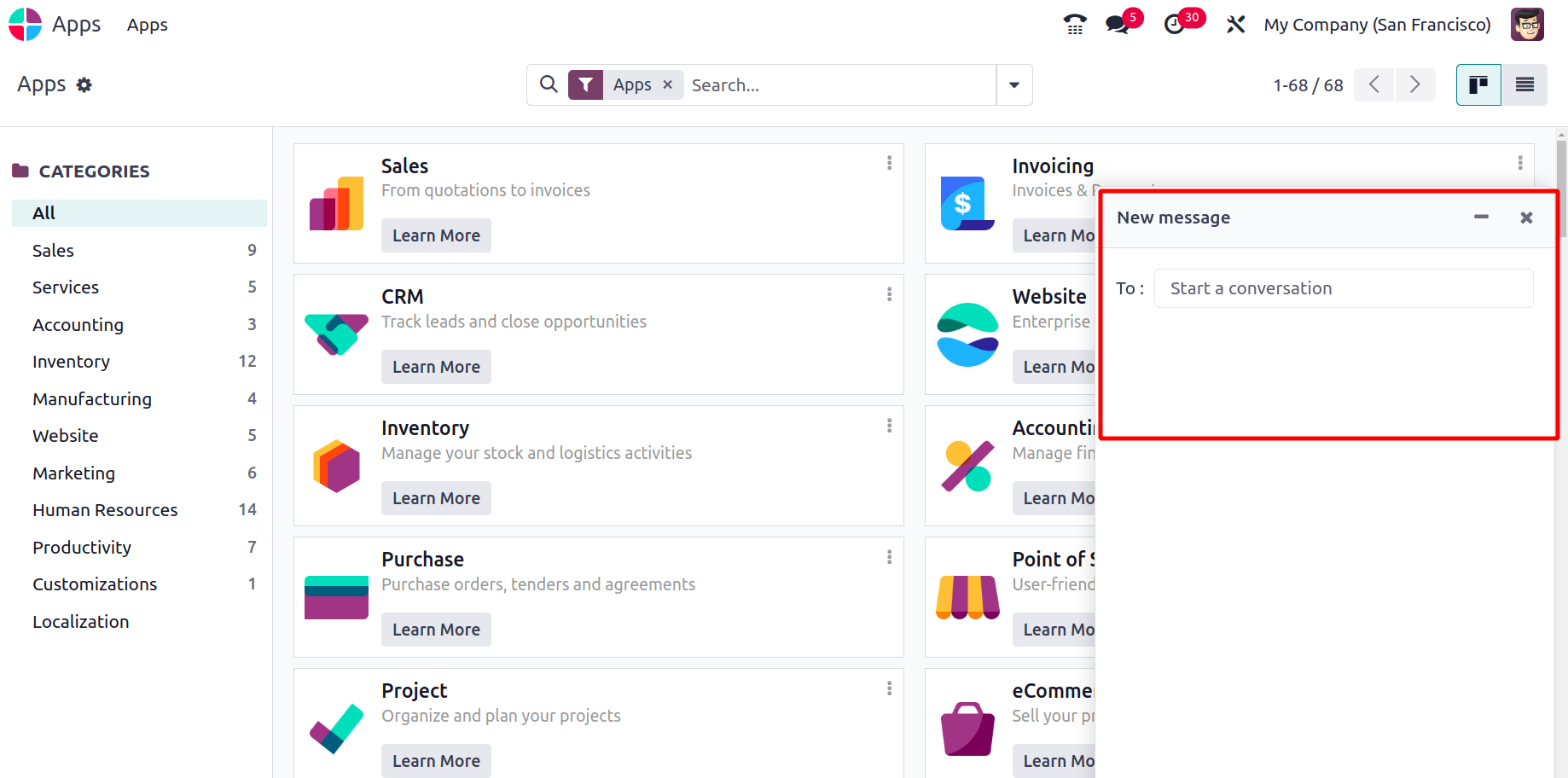The width and height of the screenshot is (1568, 778).
Task: Click Start a conversation recipient field
Action: click(x=1344, y=288)
